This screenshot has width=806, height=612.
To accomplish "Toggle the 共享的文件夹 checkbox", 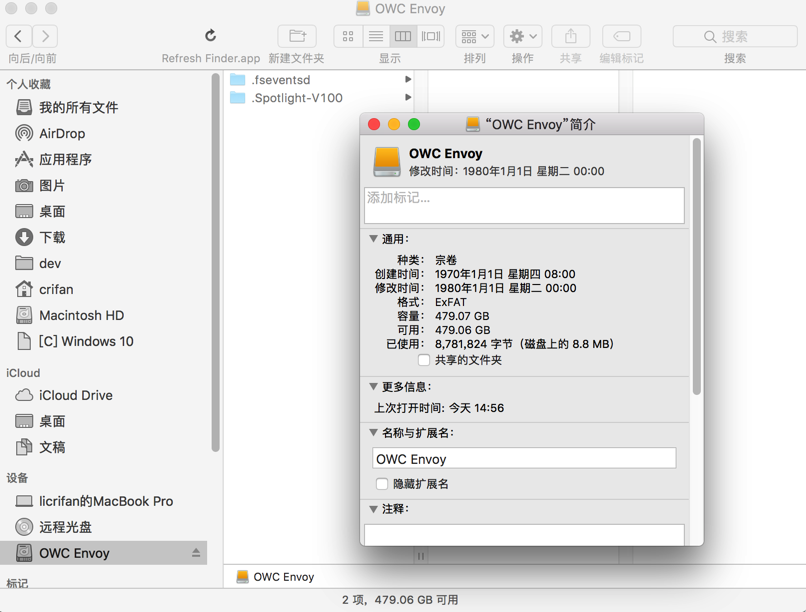I will 424,360.
